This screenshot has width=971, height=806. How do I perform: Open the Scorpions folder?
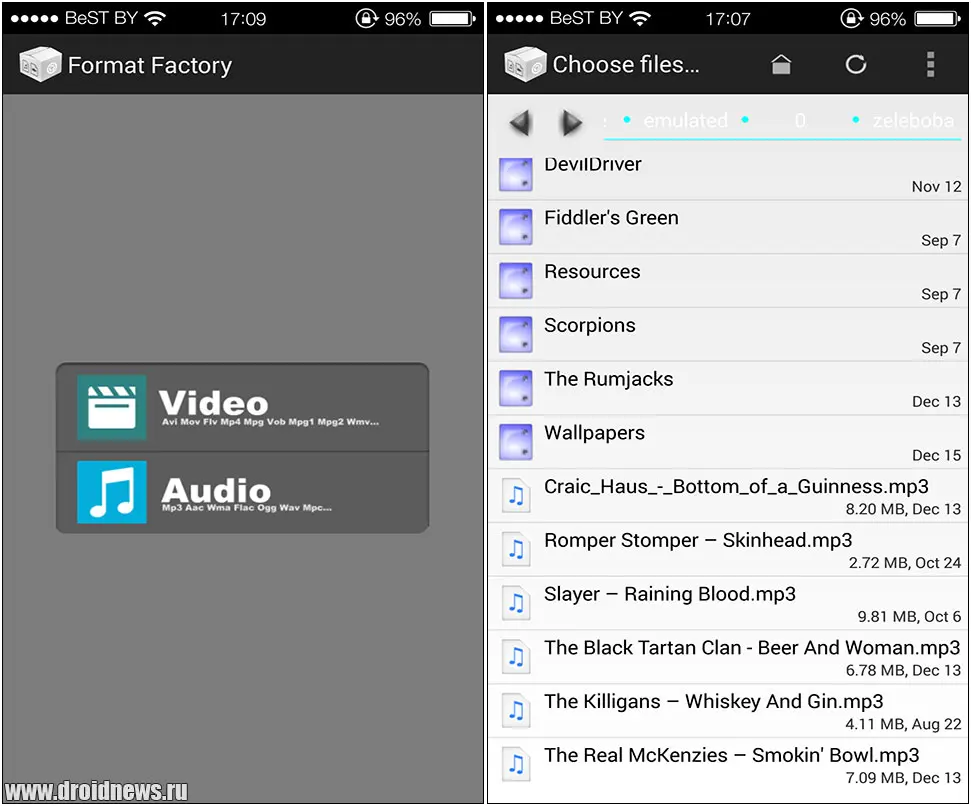pos(728,335)
